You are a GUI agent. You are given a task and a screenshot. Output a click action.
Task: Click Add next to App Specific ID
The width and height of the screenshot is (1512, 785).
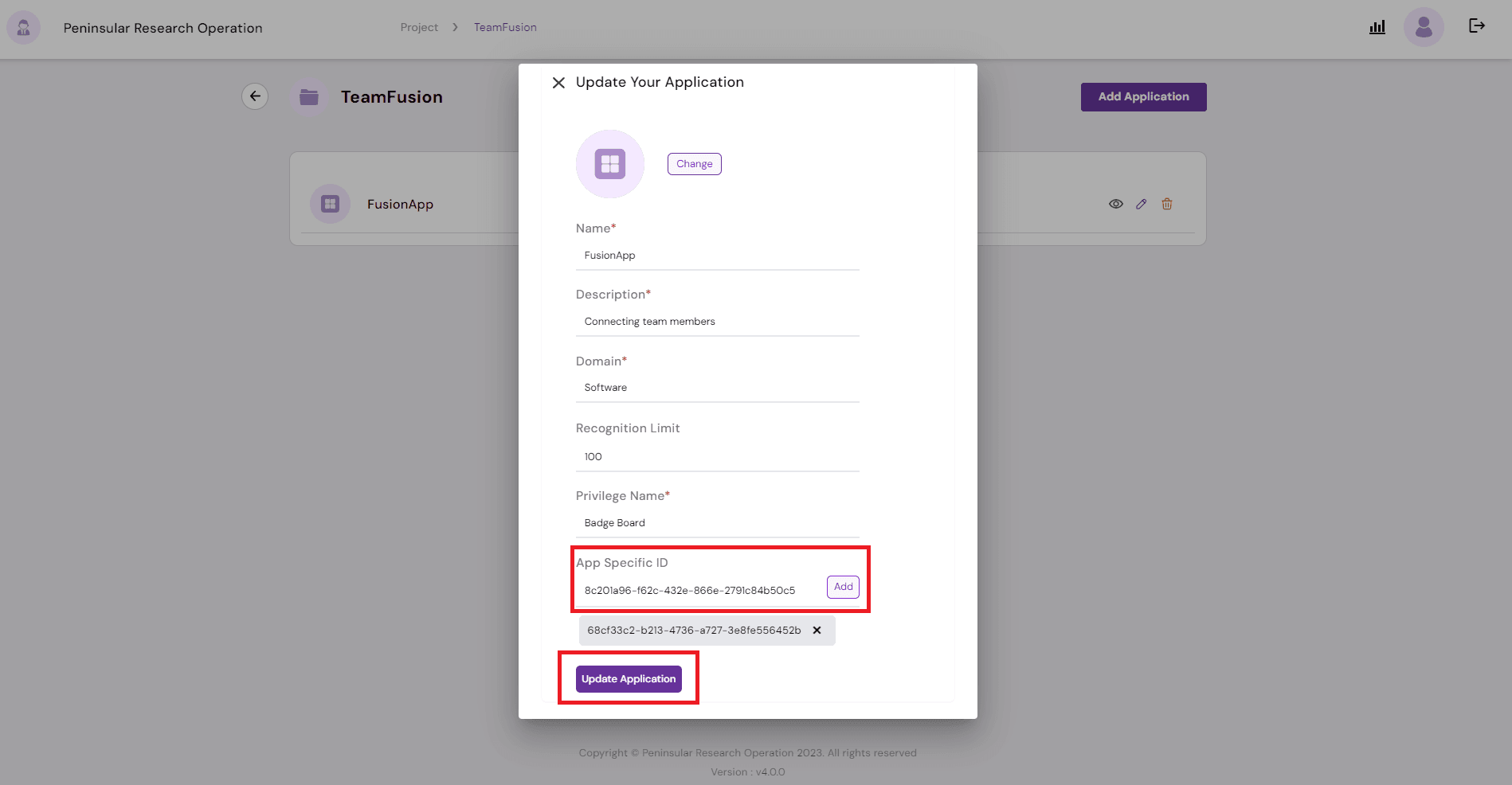[843, 587]
